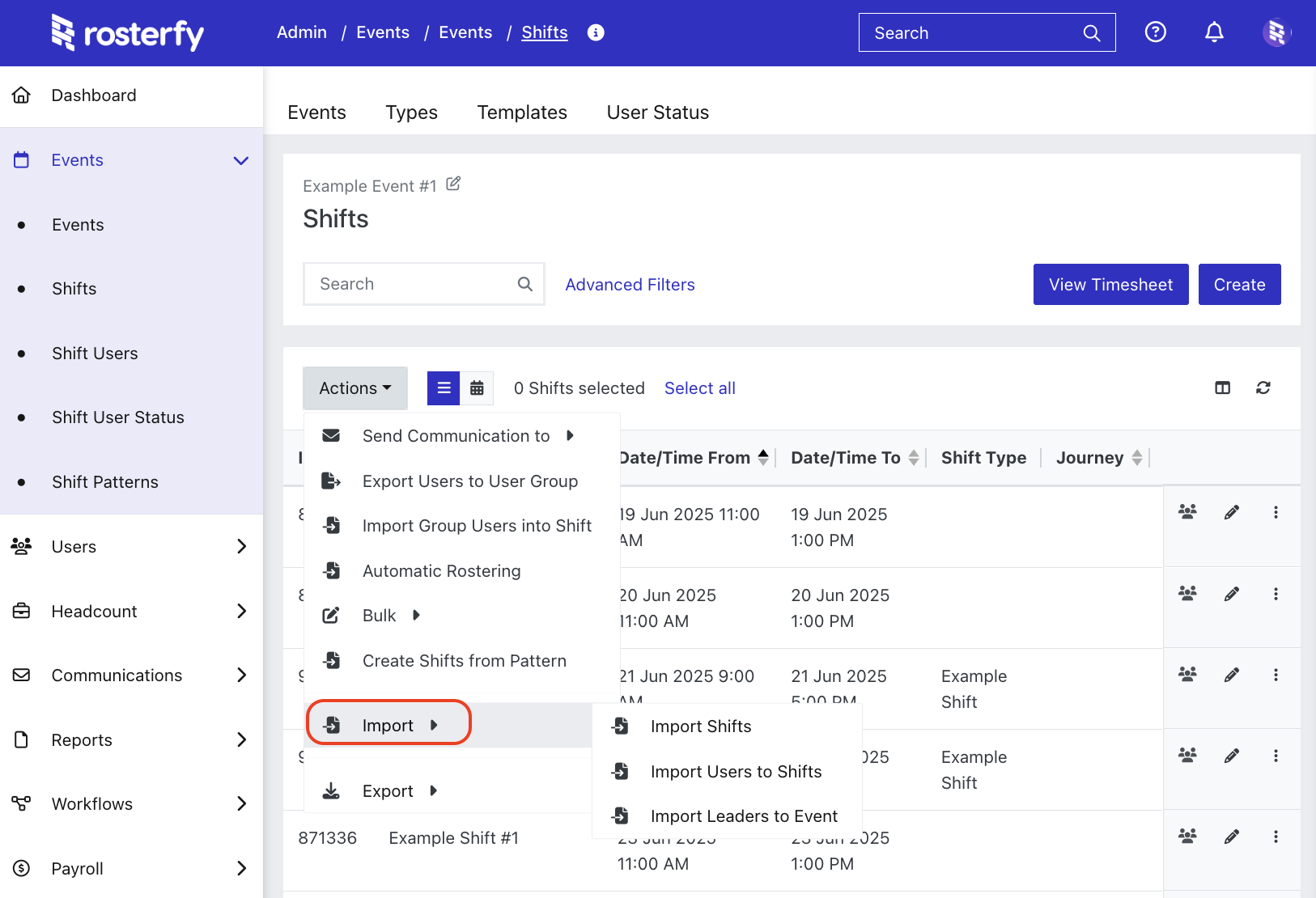This screenshot has width=1316, height=898.
Task: Open more options for 21 Jun 2025 shift
Action: click(x=1276, y=675)
